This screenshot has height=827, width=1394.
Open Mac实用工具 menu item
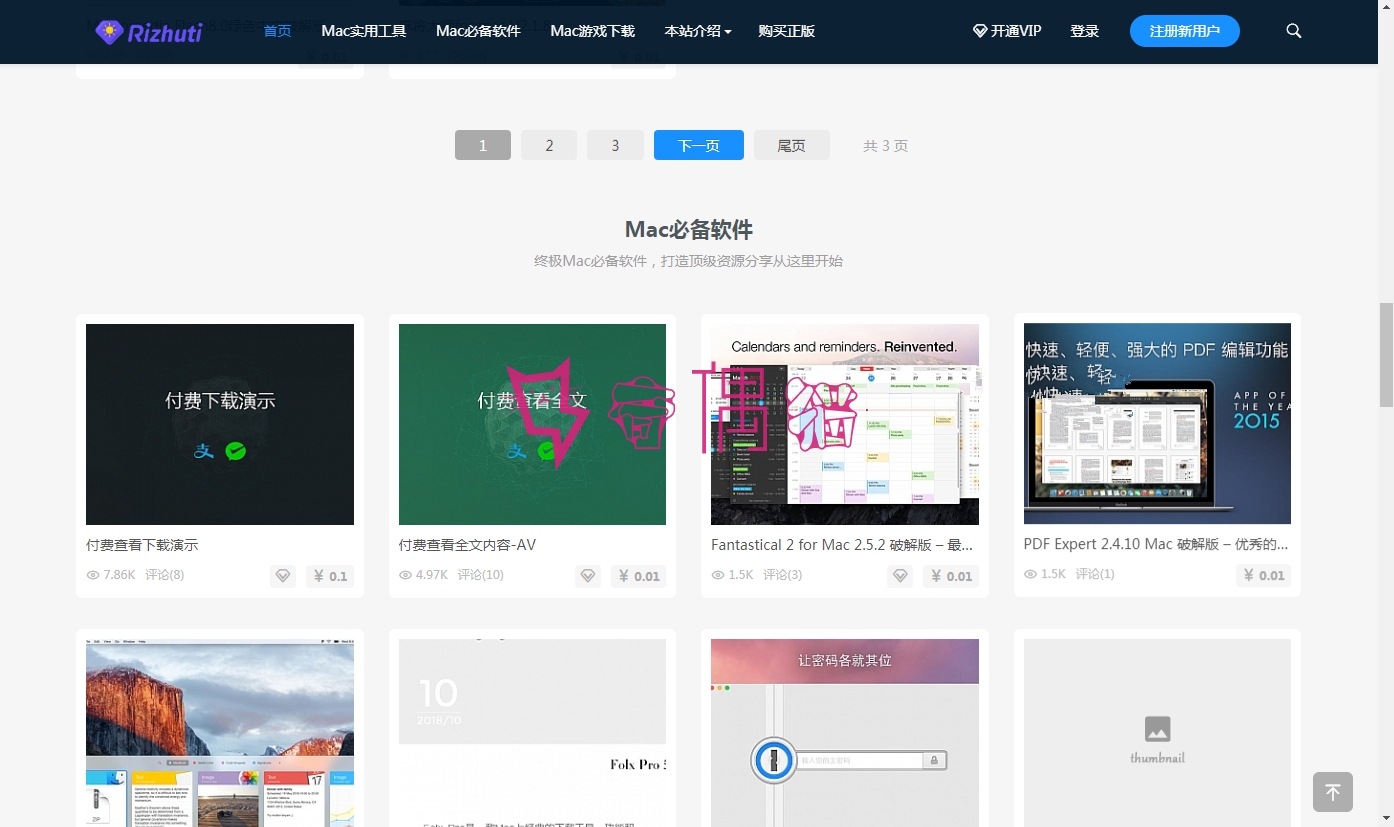pyautogui.click(x=363, y=31)
